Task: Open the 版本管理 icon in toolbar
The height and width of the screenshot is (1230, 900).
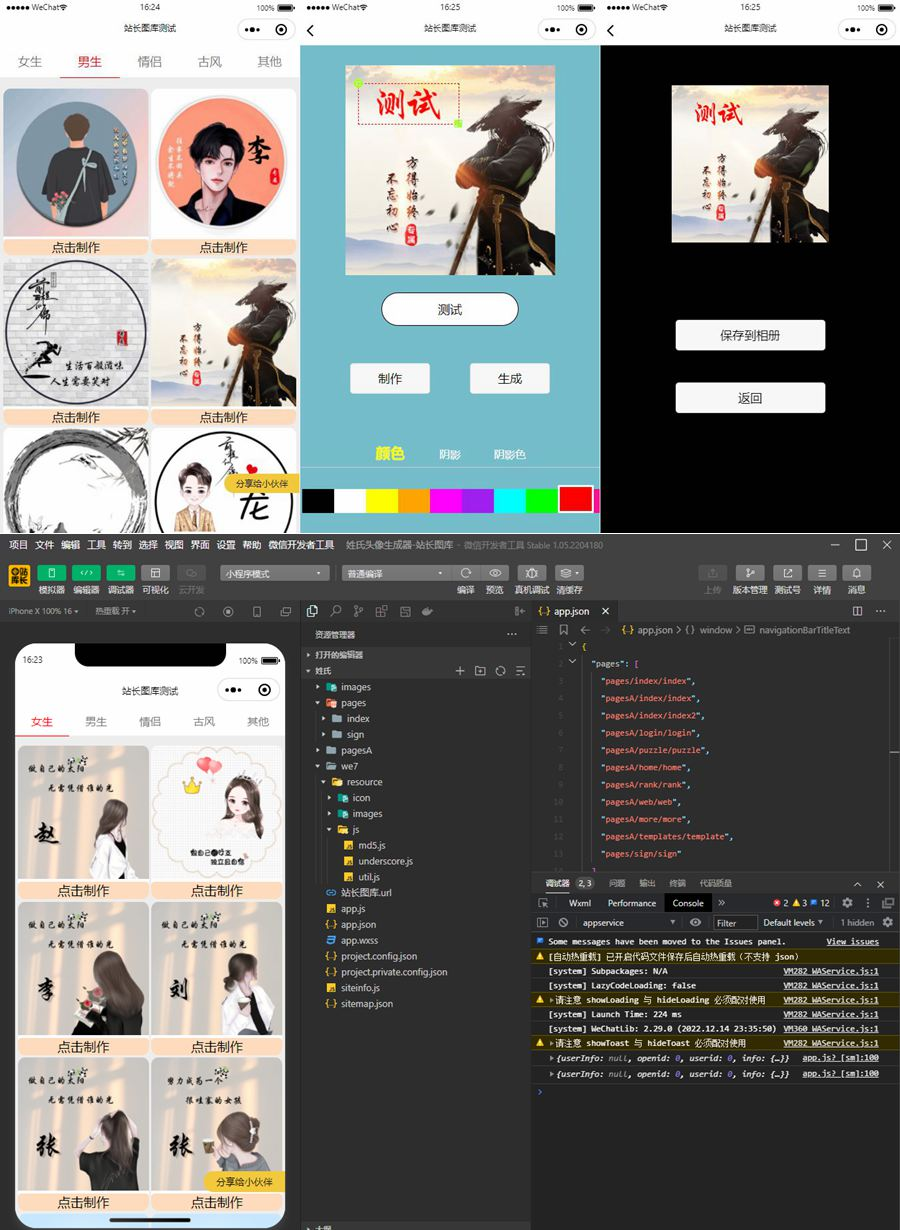Action: [x=750, y=573]
